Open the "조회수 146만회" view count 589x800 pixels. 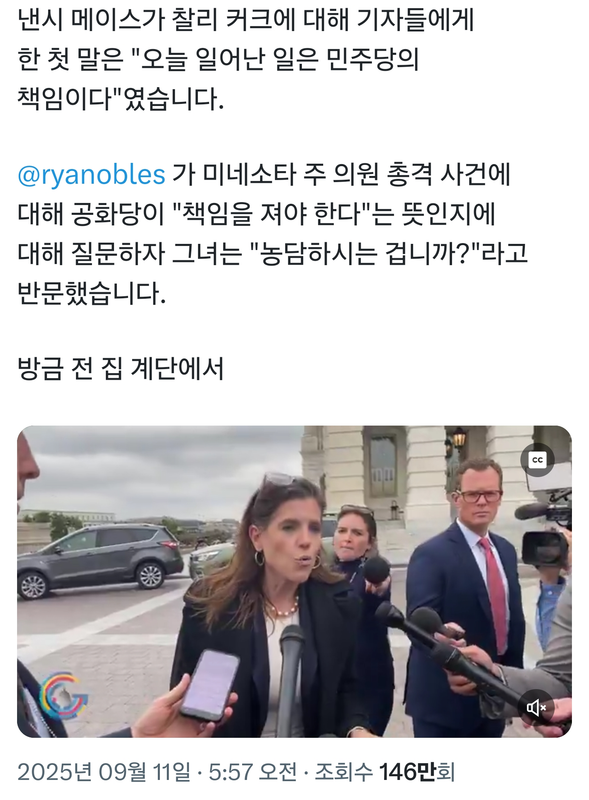384,771
